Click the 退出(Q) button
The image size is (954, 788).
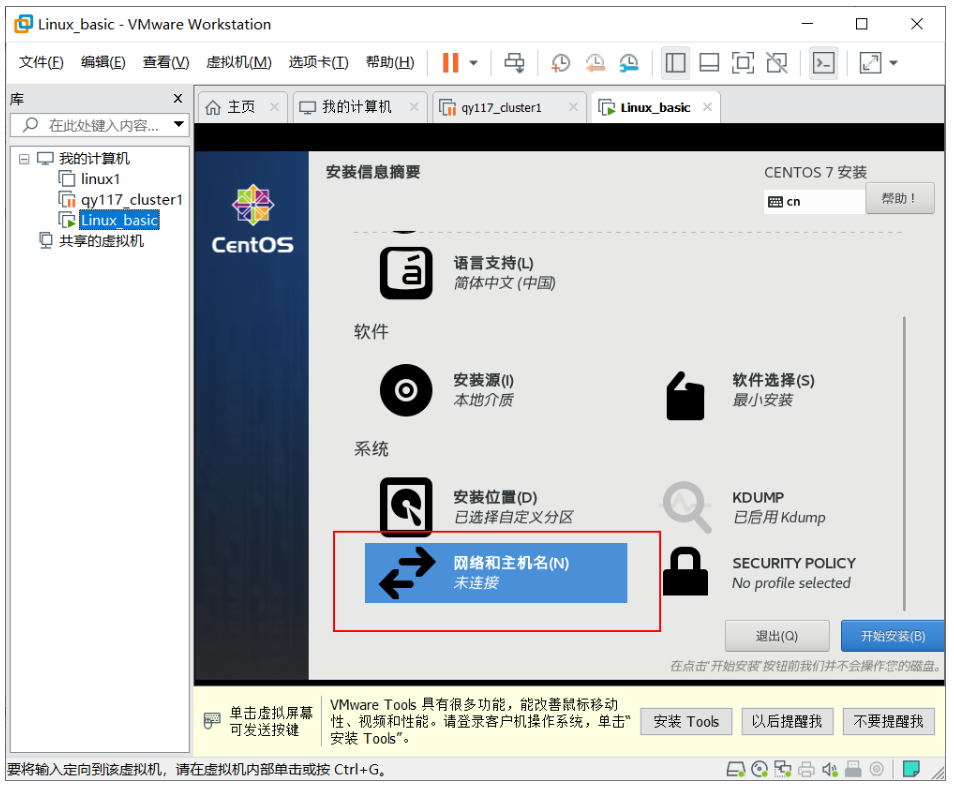tap(777, 636)
